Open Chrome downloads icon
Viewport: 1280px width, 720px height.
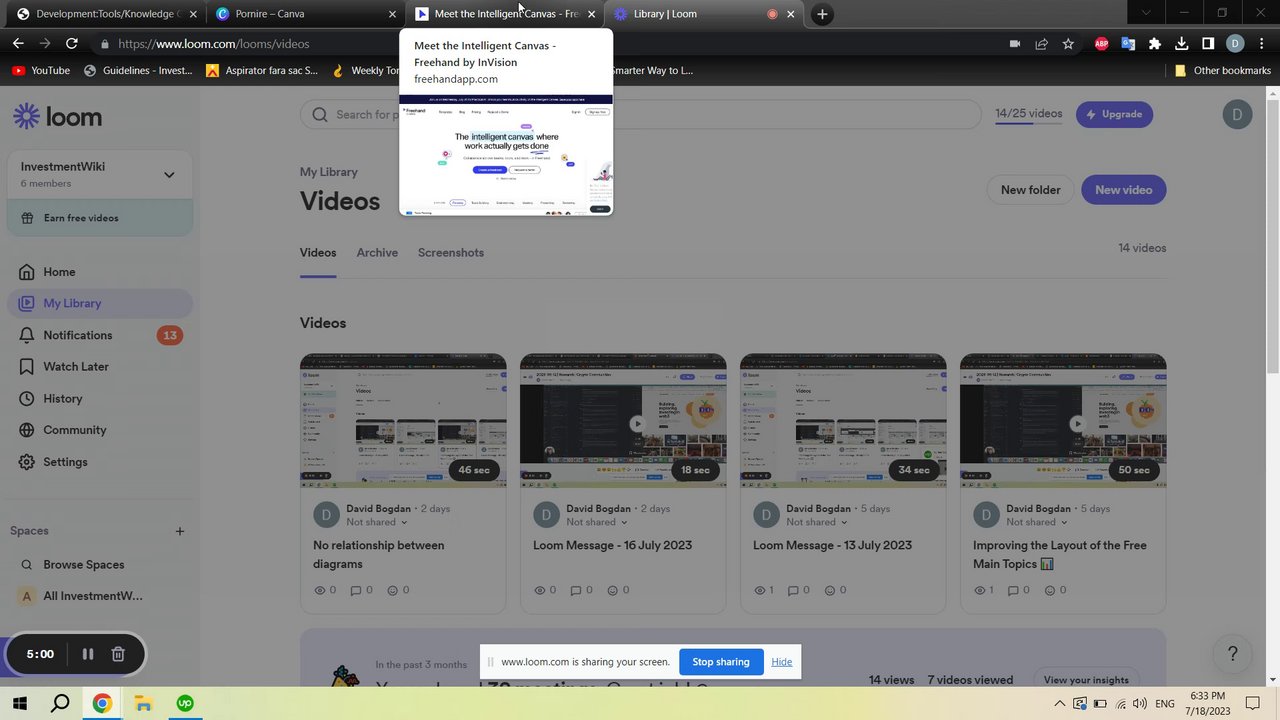click(x=1181, y=44)
